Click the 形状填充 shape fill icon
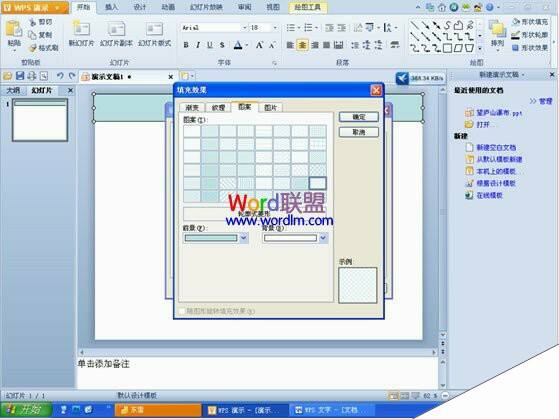The height and width of the screenshot is (419, 559). pyautogui.click(x=516, y=22)
